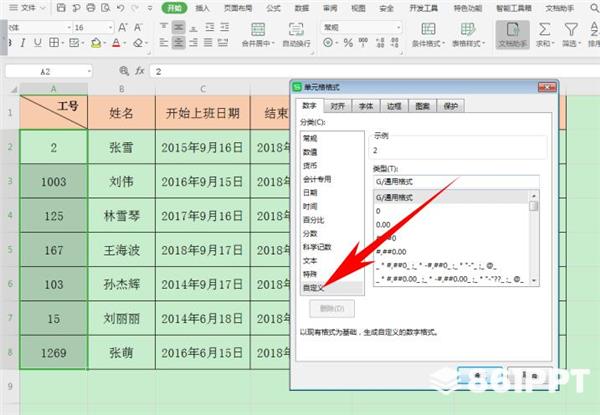This screenshot has height=415, width=600.
Task: Click the Document Assistant ribbon icon
Action: pyautogui.click(x=512, y=34)
